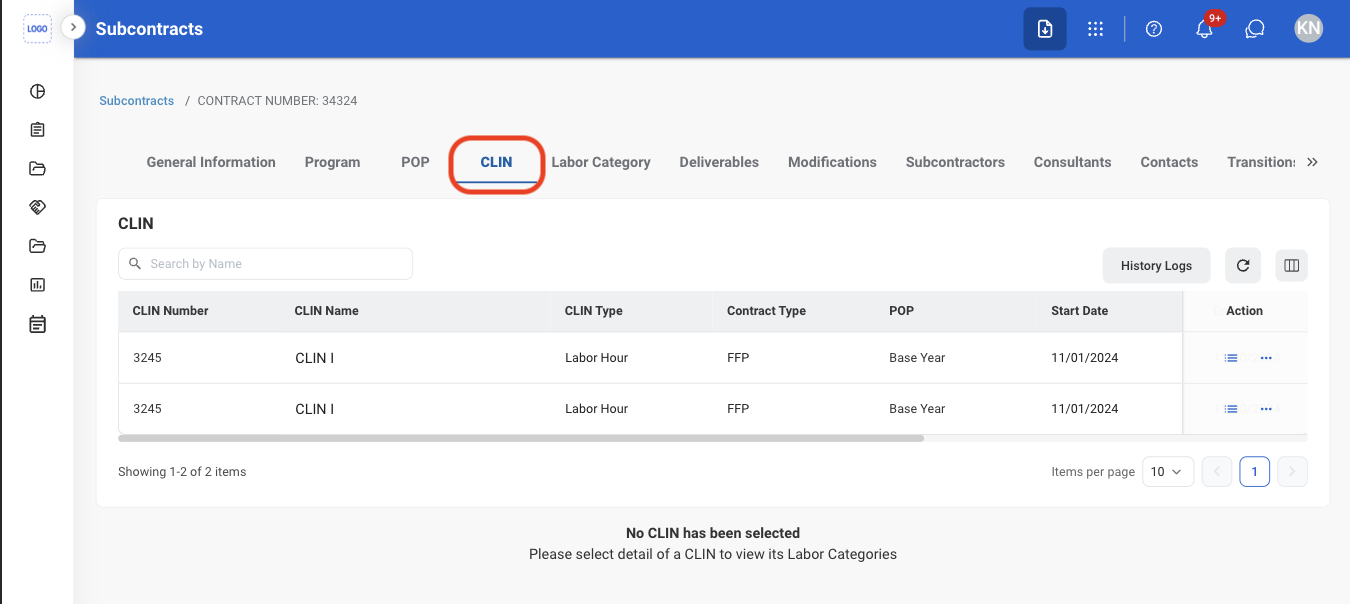The width and height of the screenshot is (1350, 604).
Task: Click the download file icon in header
Action: 1044,29
